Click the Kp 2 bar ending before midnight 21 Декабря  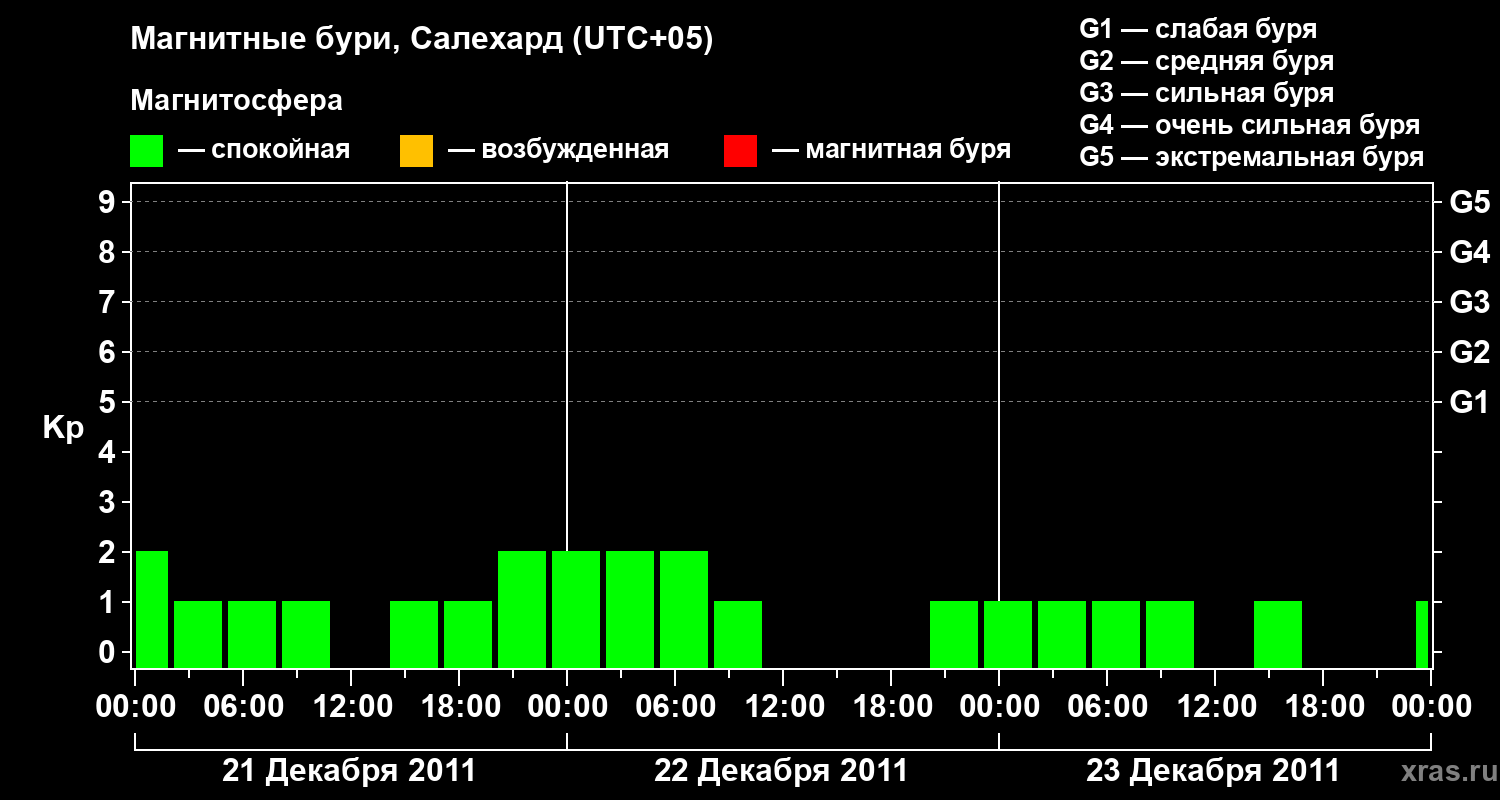point(522,609)
